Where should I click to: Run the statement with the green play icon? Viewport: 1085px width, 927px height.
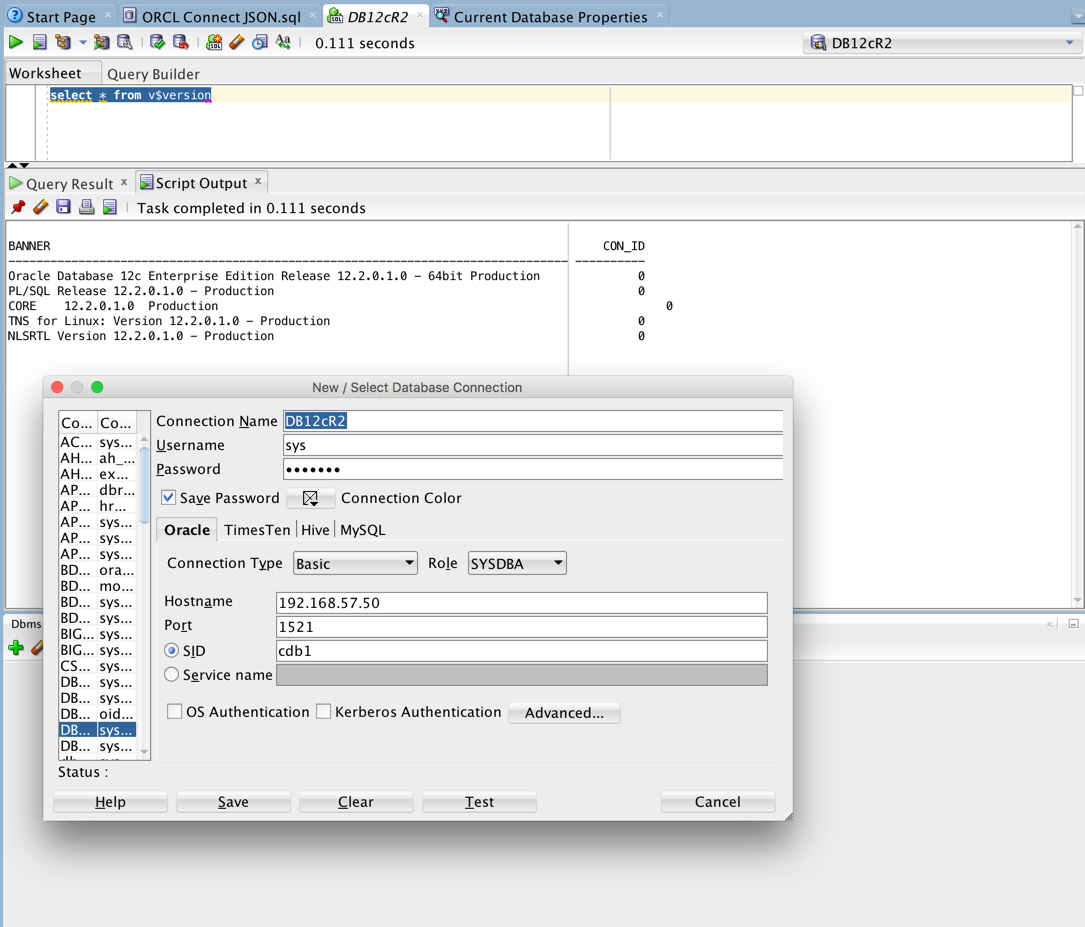tap(15, 42)
